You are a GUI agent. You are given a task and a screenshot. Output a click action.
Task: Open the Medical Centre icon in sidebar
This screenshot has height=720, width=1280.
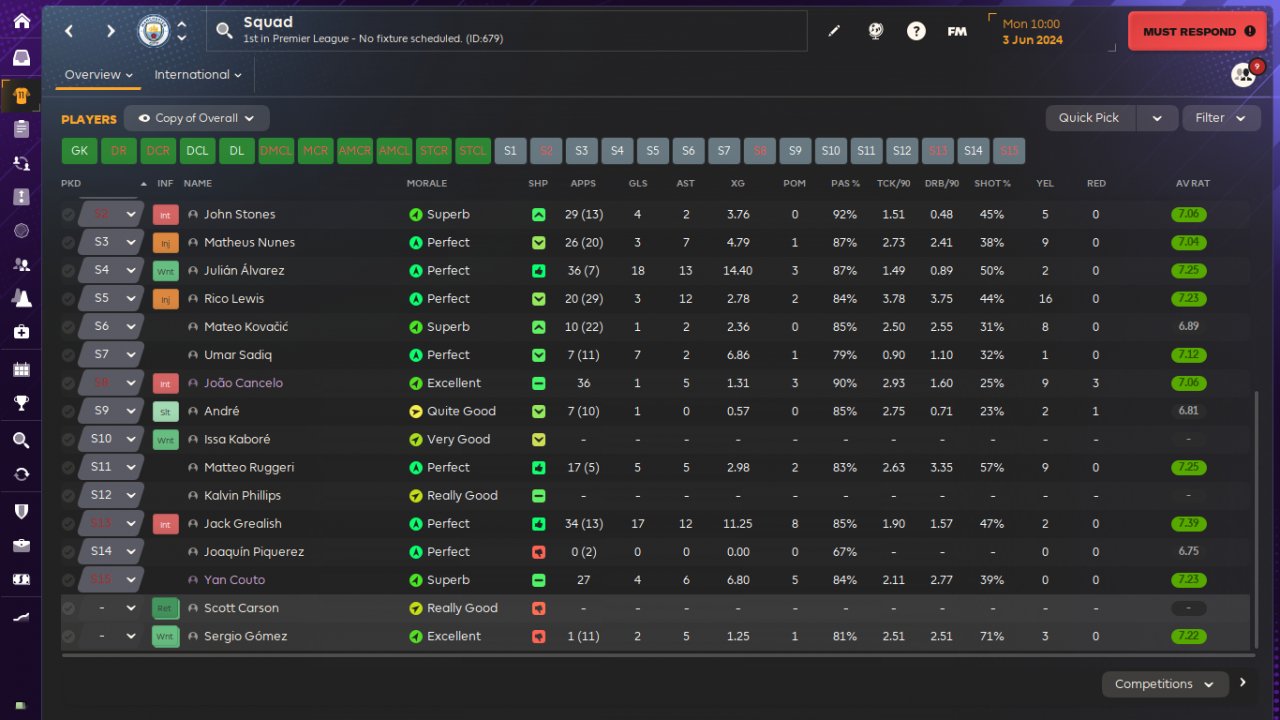pyautogui.click(x=21, y=331)
